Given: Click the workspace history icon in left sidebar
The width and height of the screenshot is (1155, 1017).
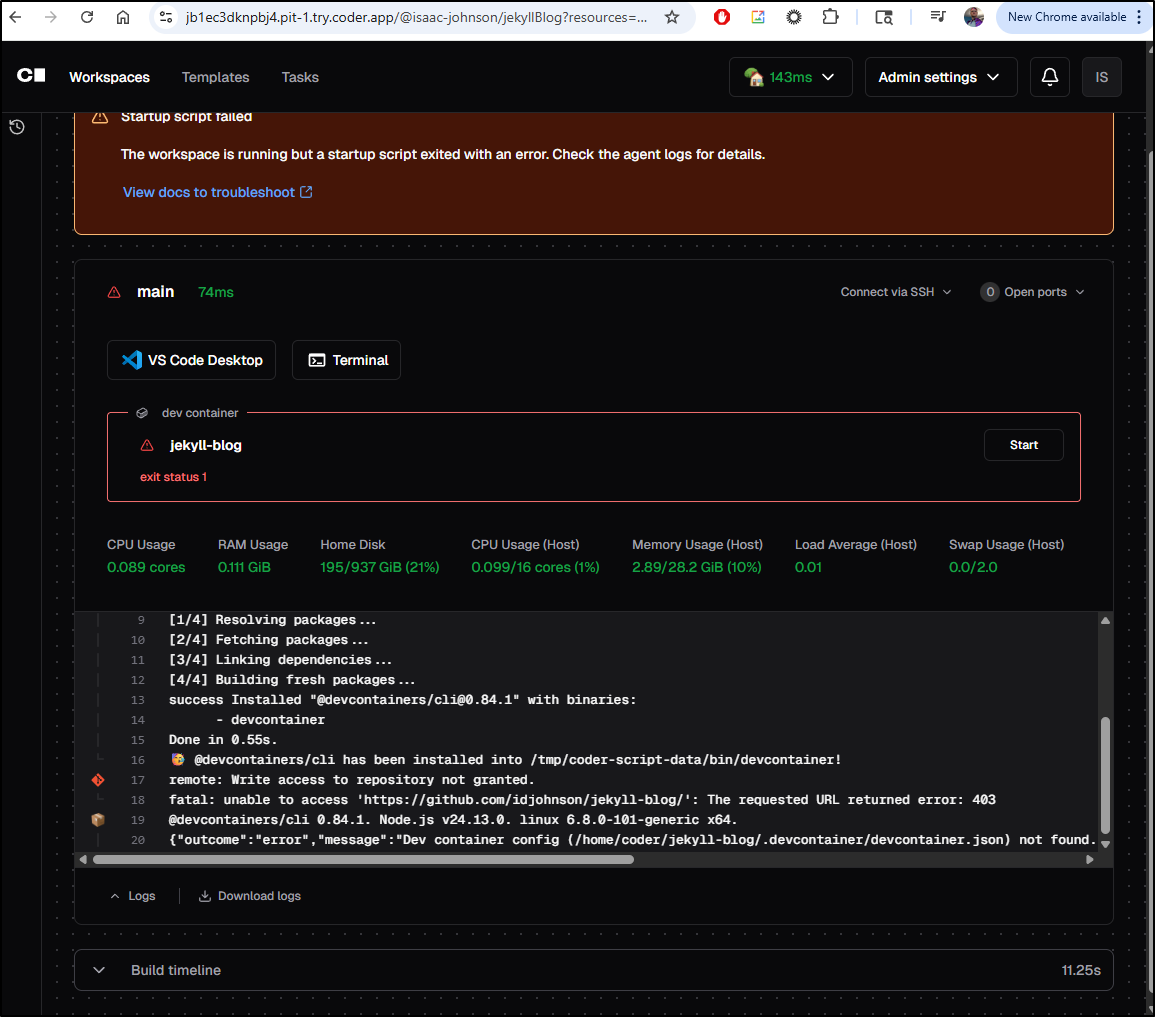Looking at the screenshot, I should point(16,127).
